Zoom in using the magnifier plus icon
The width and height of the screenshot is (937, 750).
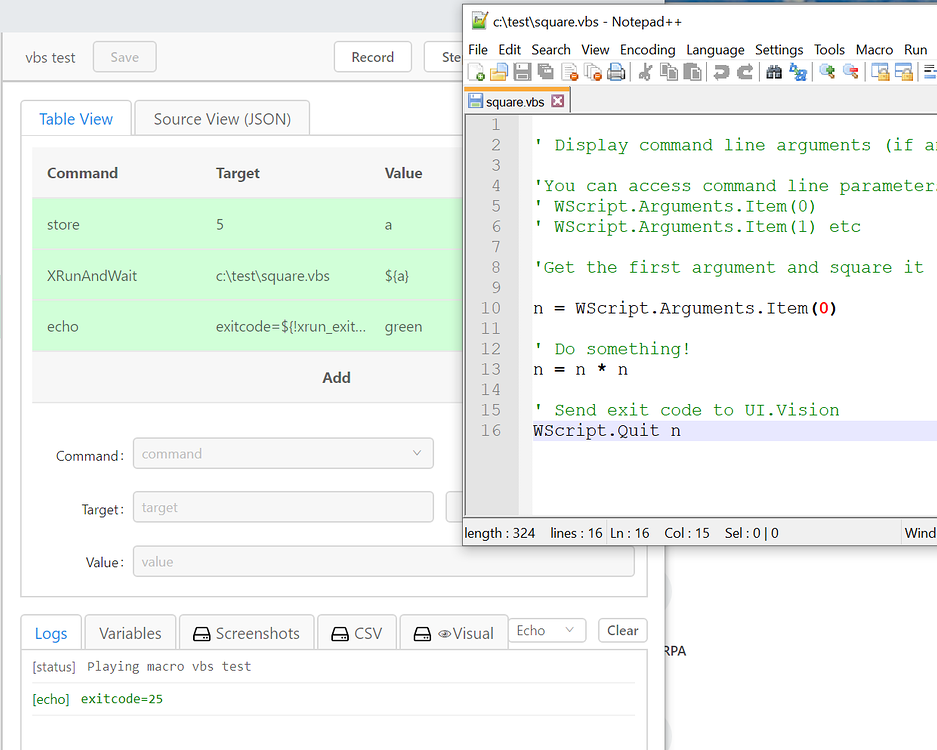point(826,71)
